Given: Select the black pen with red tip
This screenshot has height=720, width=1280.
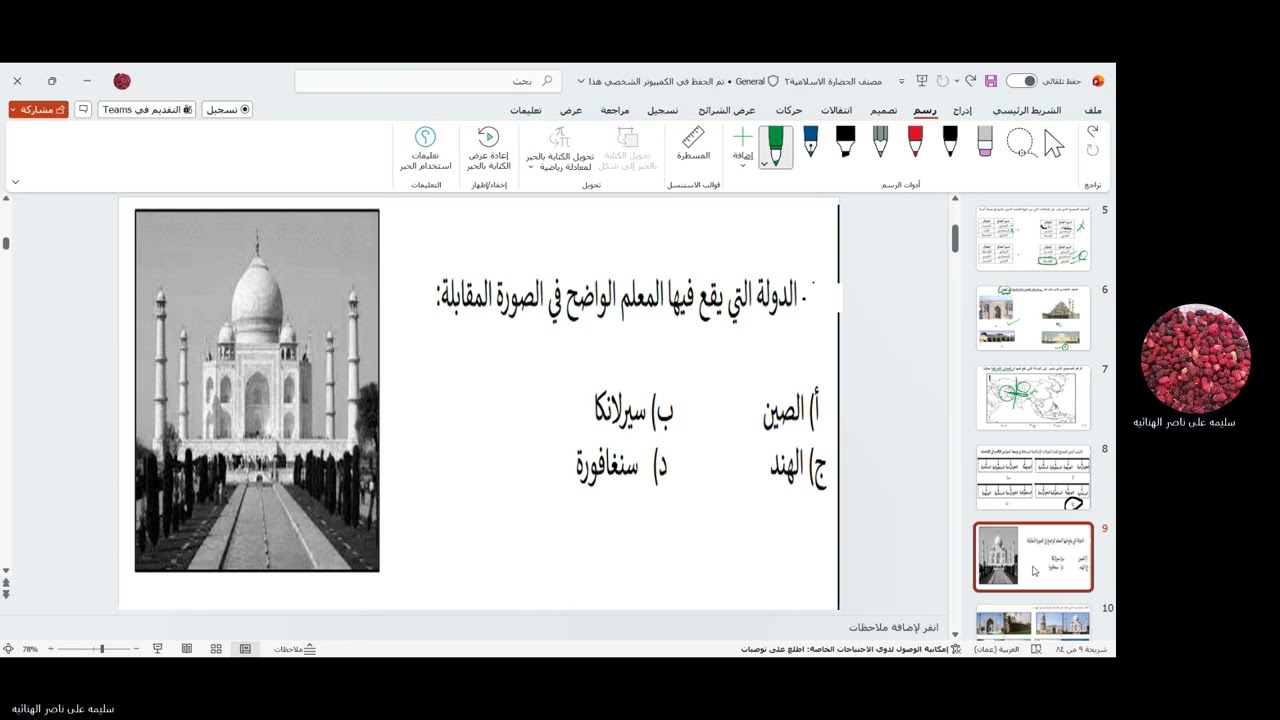Looking at the screenshot, I should point(950,142).
